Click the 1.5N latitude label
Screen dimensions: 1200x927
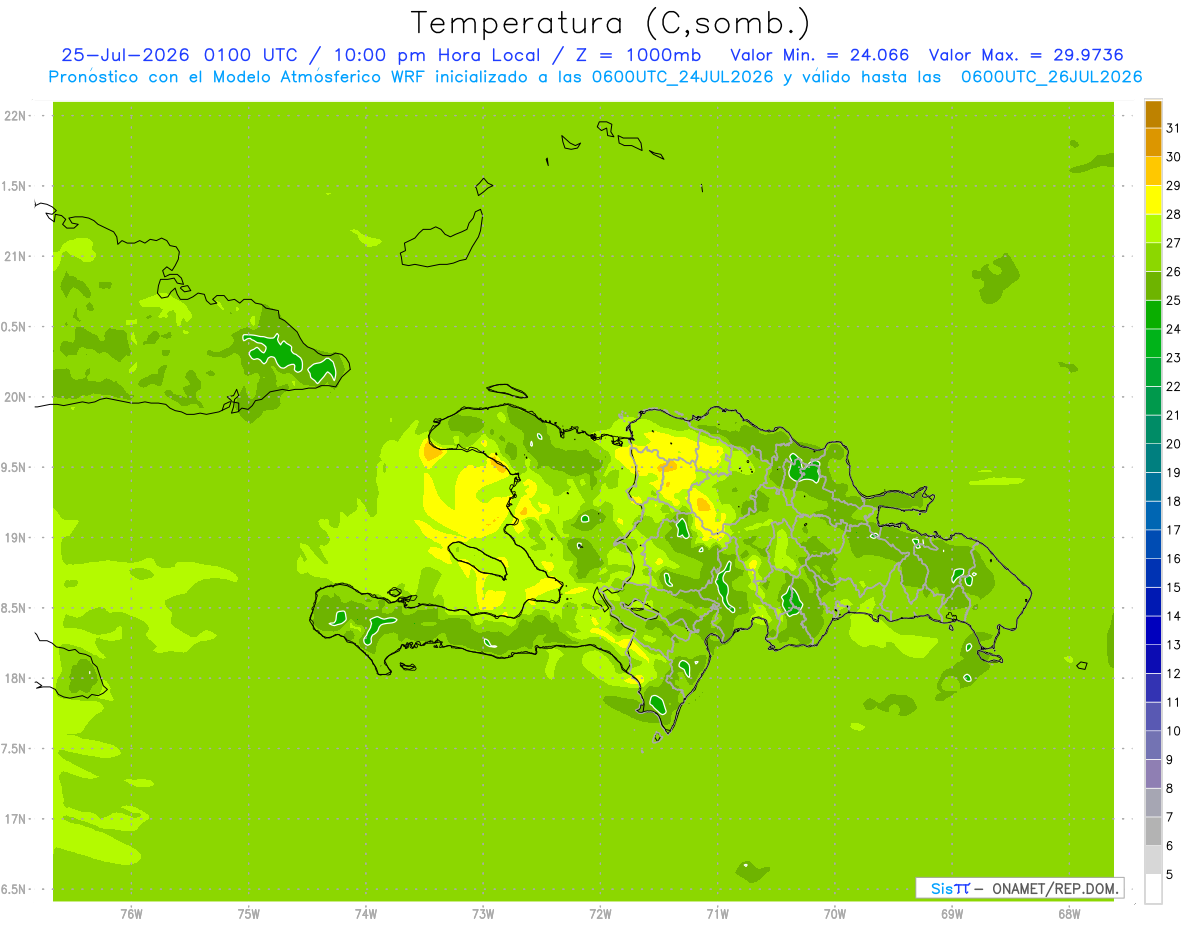(x=14, y=186)
